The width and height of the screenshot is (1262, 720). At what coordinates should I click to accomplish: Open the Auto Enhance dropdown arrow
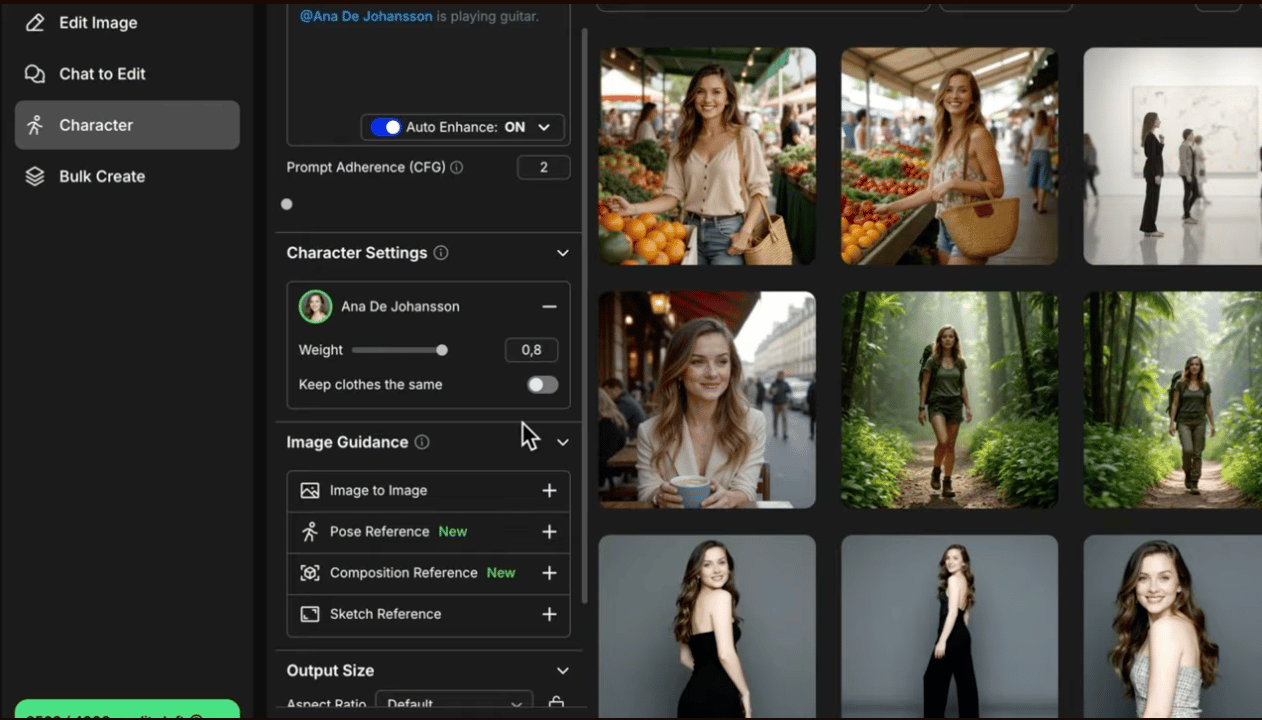544,127
